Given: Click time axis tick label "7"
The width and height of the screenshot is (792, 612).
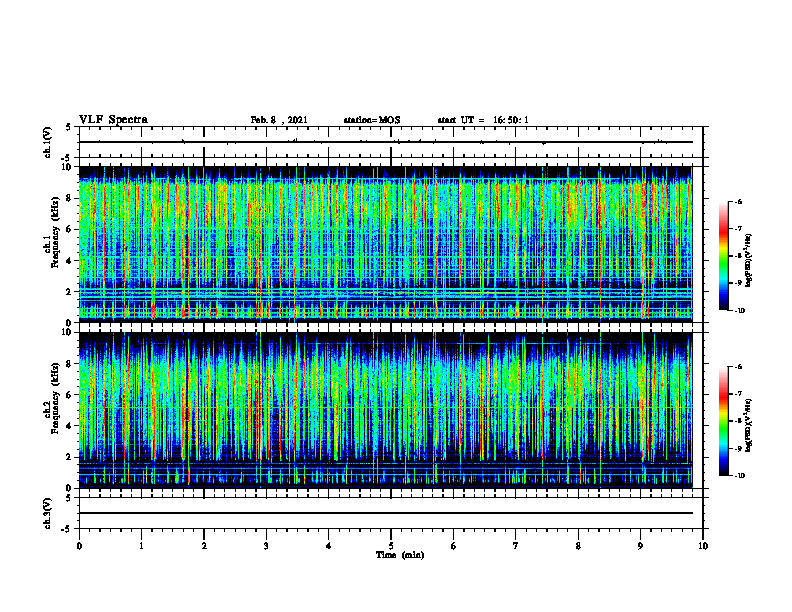Looking at the screenshot, I should click(516, 546).
